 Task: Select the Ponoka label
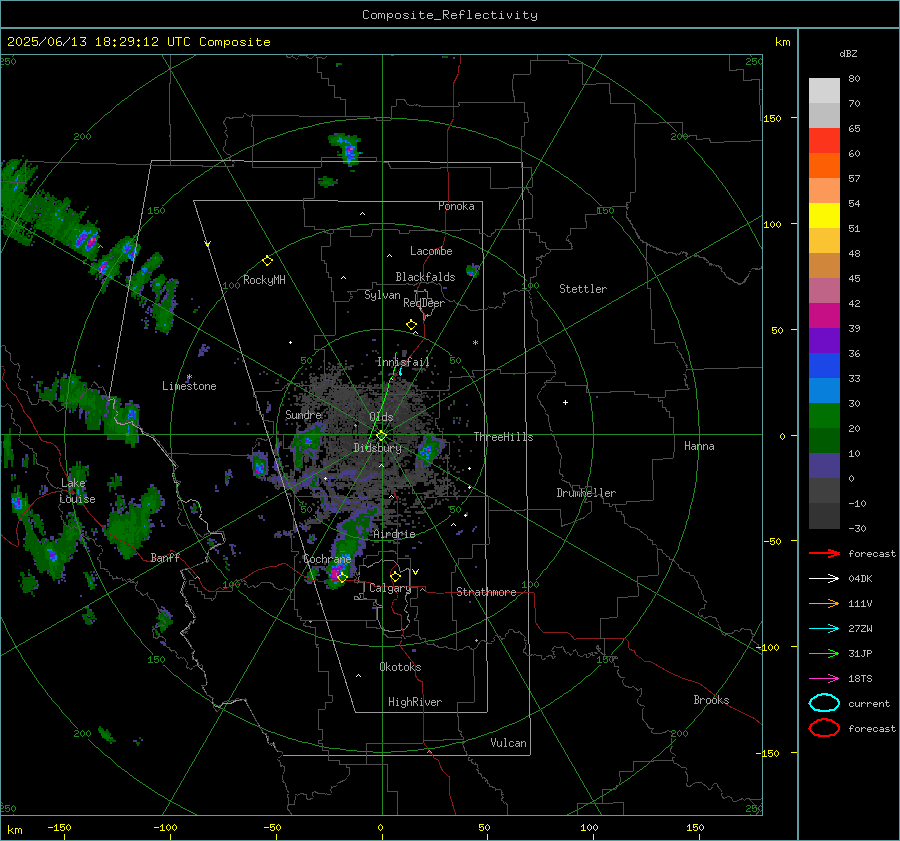coord(456,207)
